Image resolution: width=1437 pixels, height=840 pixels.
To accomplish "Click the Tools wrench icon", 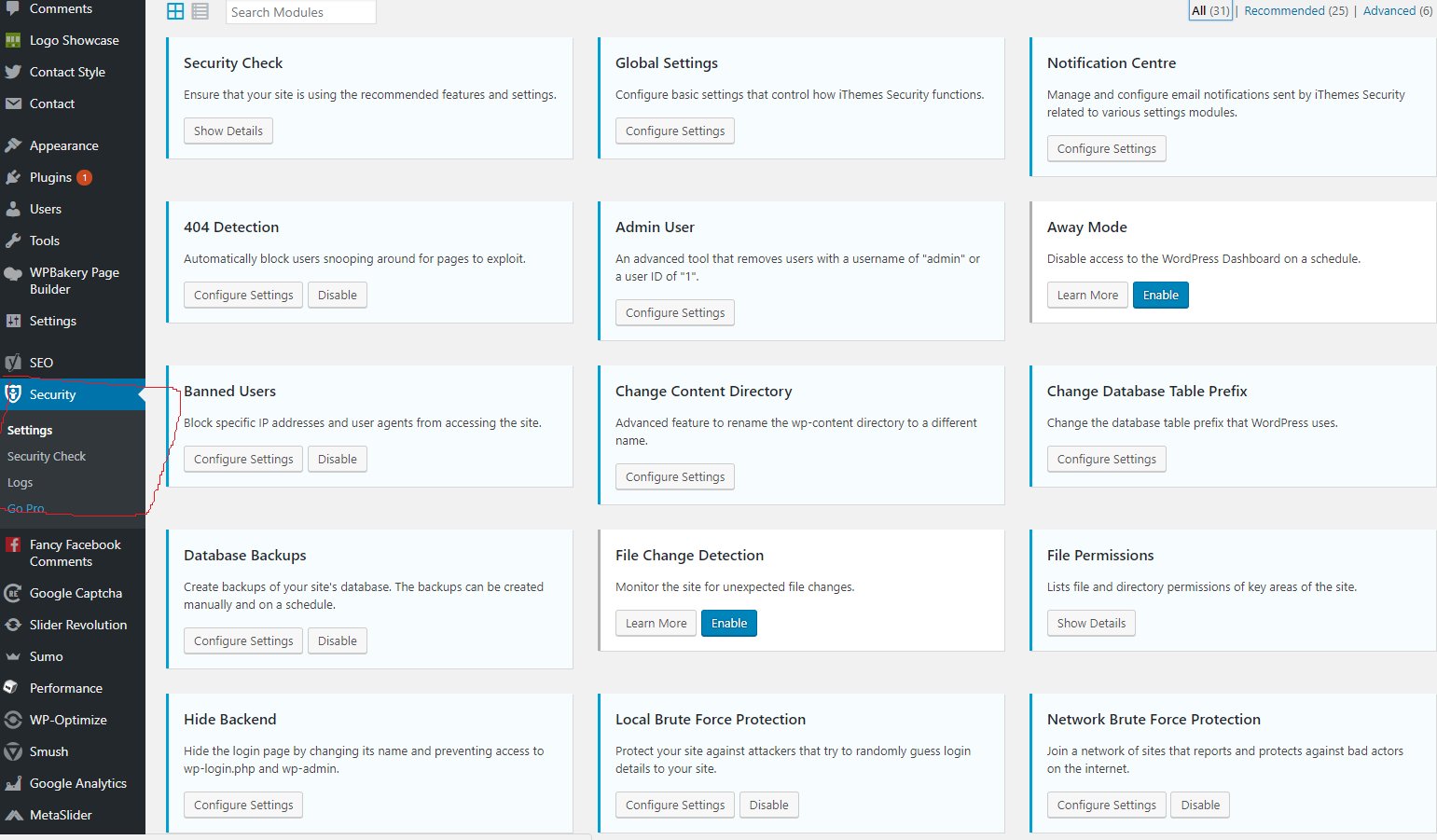I will (13, 241).
